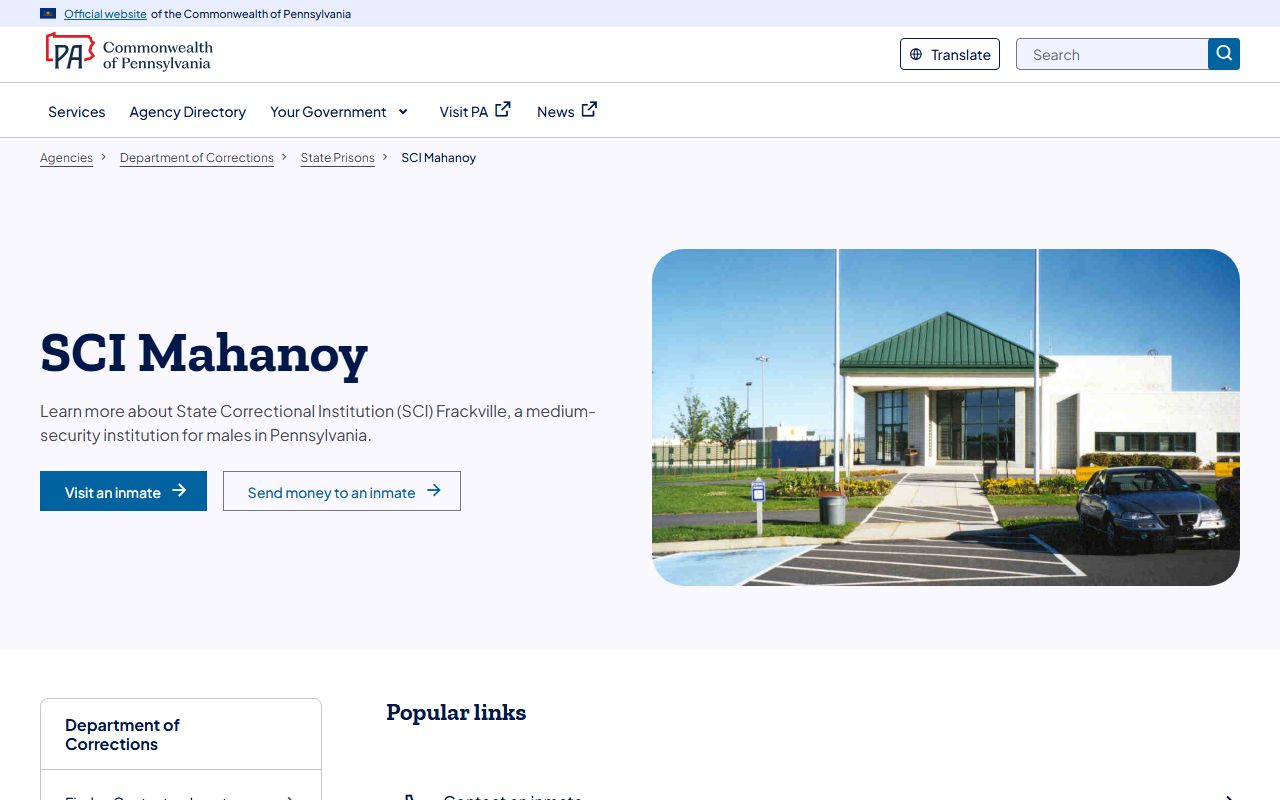Image resolution: width=1280 pixels, height=800 pixels.
Task: Follow the Official website link
Action: pyautogui.click(x=105, y=14)
